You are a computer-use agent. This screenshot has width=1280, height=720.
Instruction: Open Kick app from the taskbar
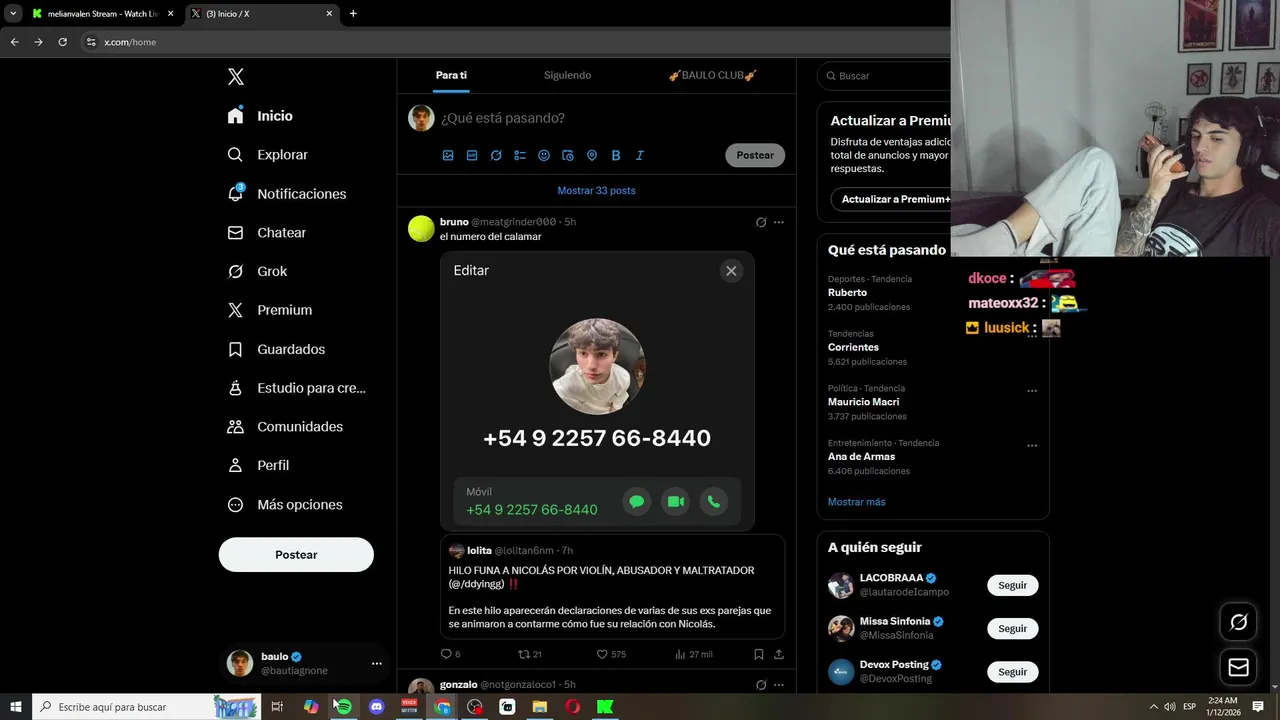pyautogui.click(x=605, y=707)
